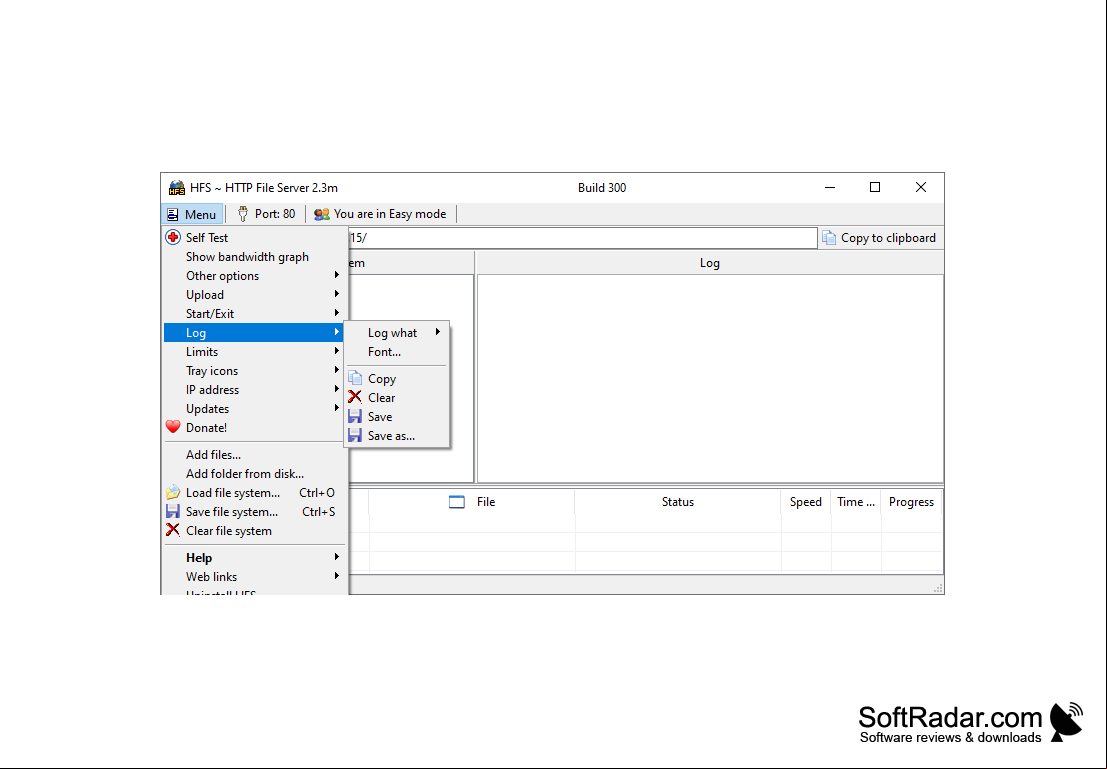Click Copy to clipboard button
This screenshot has height=769, width=1107.
click(880, 238)
